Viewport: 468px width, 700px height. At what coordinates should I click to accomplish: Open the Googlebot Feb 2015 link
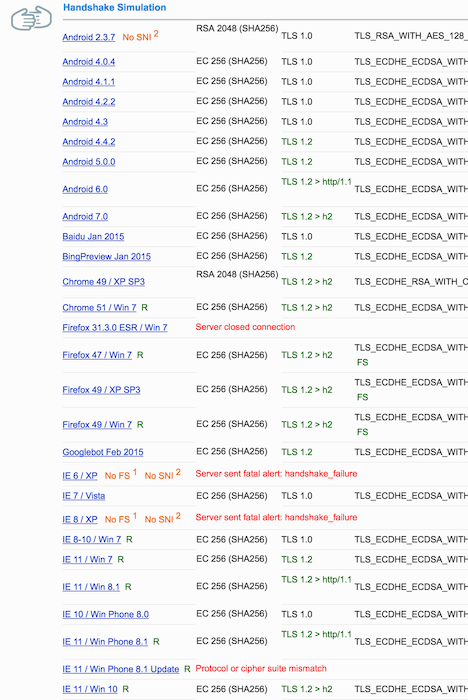pos(103,452)
